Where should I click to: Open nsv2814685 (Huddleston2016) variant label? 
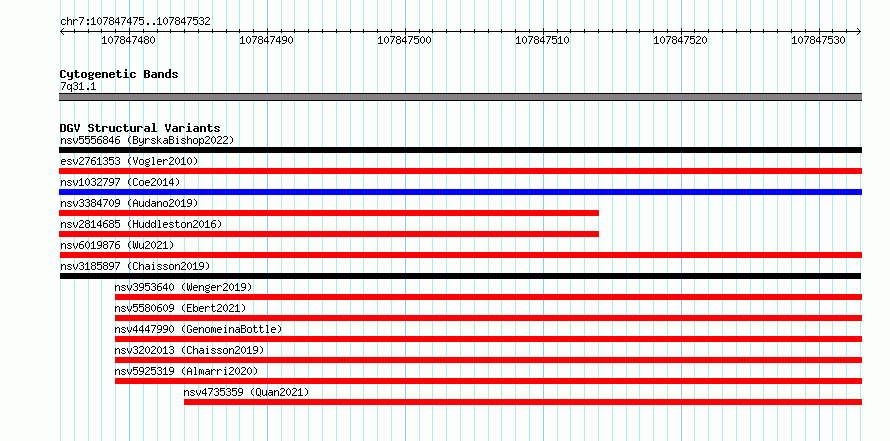tap(141, 224)
